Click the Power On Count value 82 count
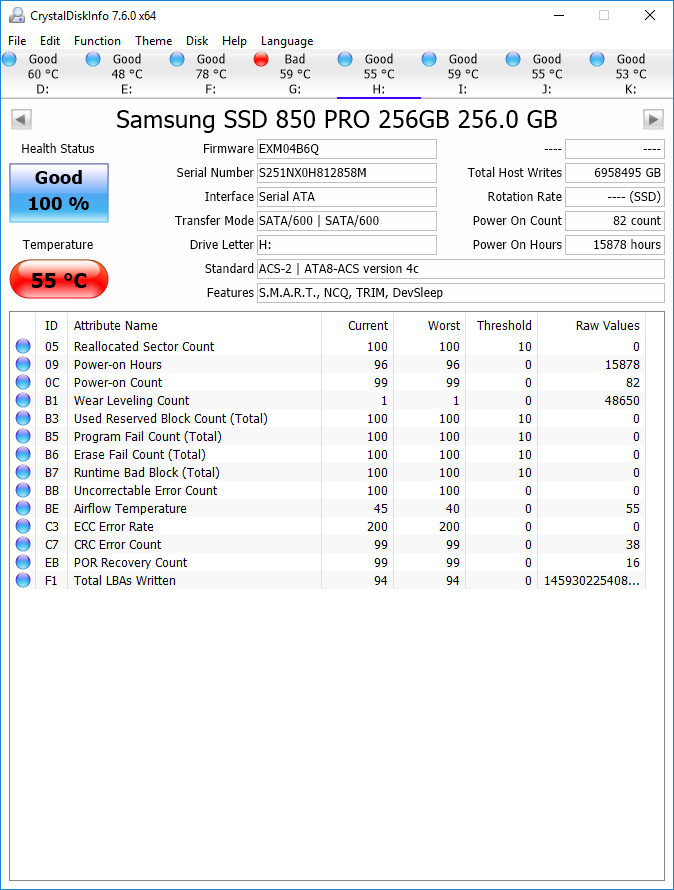 615,221
